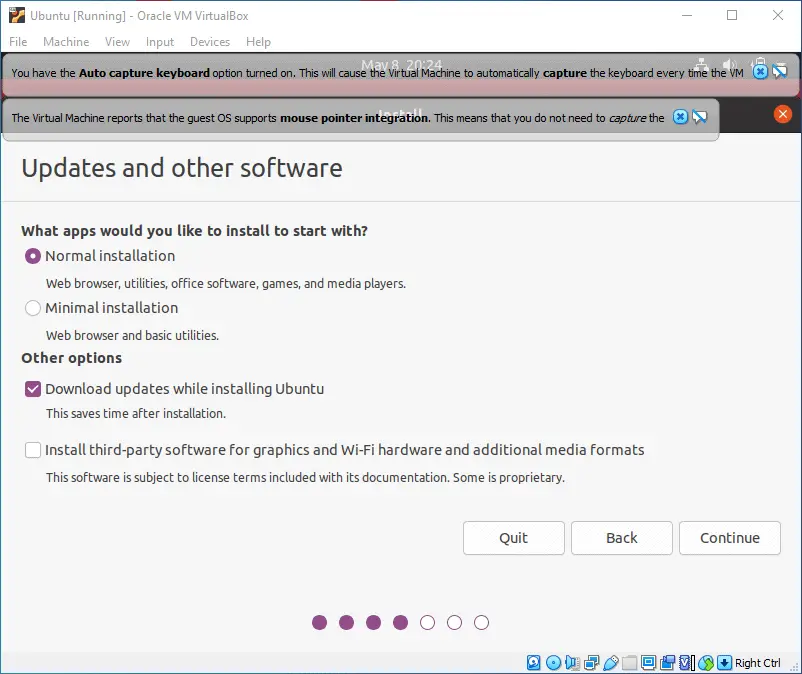
Task: Click the VirtualBox title bar app icon
Action: (x=17, y=15)
